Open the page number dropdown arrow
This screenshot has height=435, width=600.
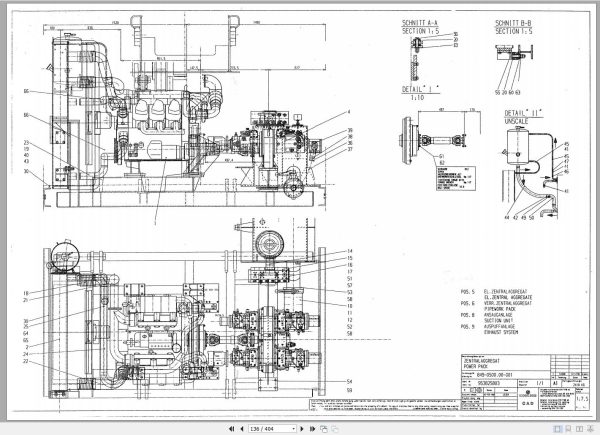[293, 429]
